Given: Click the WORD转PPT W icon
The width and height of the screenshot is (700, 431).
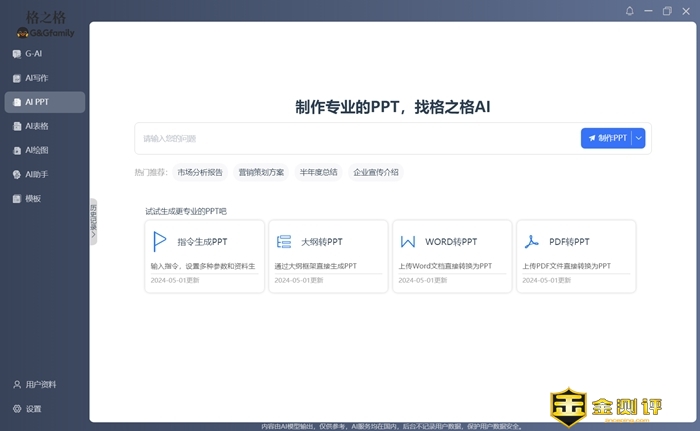Looking at the screenshot, I should [x=408, y=242].
